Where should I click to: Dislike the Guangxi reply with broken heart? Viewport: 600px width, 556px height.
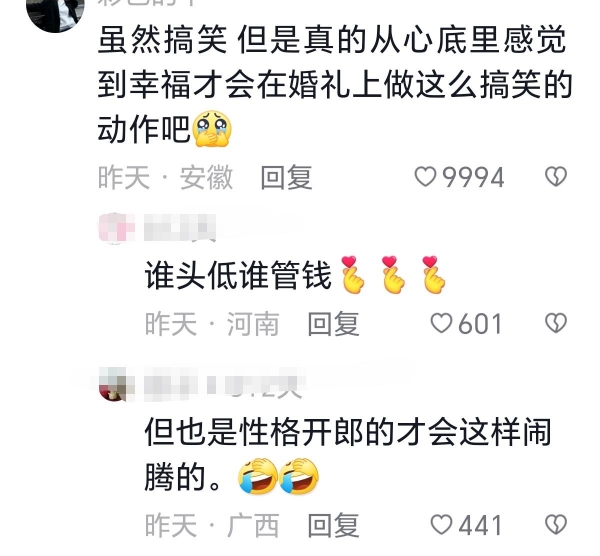[556, 524]
